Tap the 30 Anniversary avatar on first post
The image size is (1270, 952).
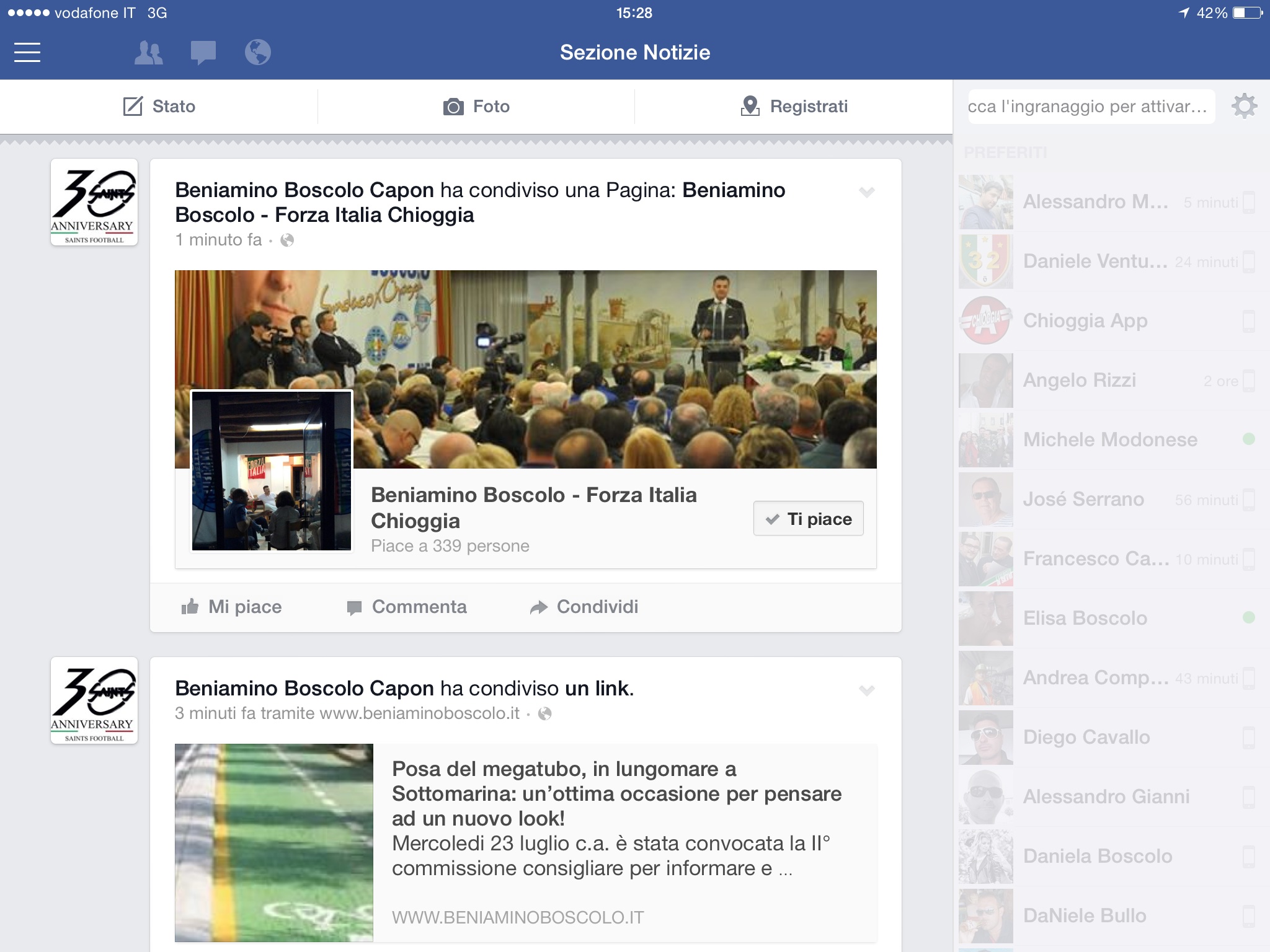(x=94, y=202)
